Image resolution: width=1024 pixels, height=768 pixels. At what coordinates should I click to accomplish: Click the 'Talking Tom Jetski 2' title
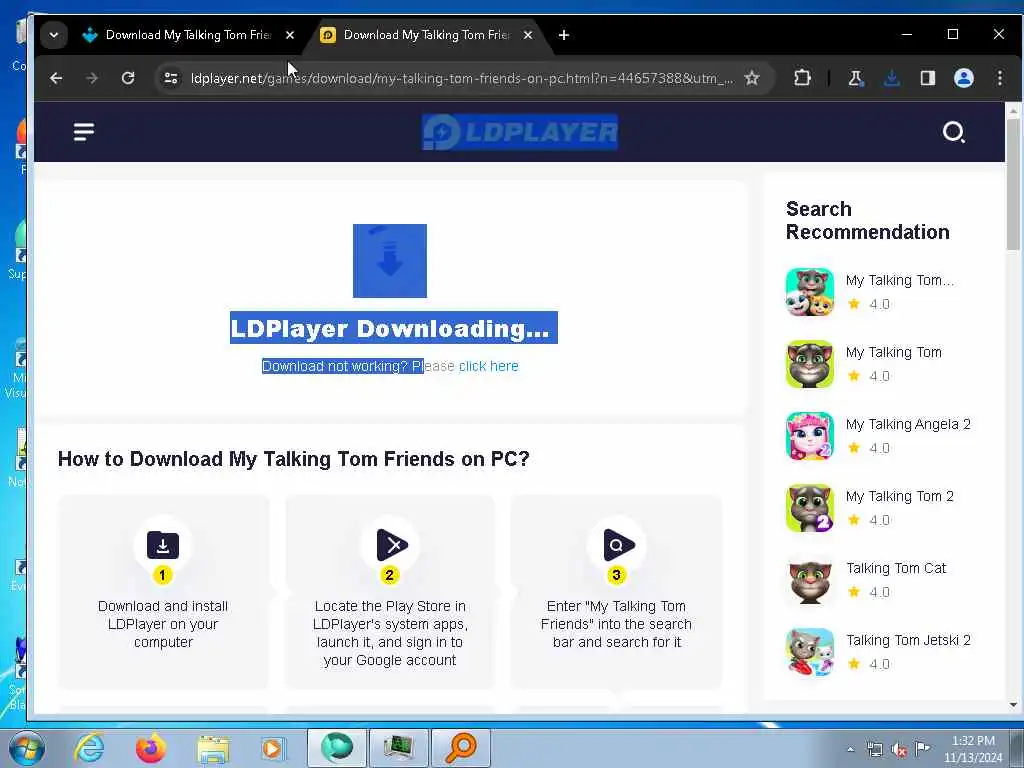pos(908,640)
